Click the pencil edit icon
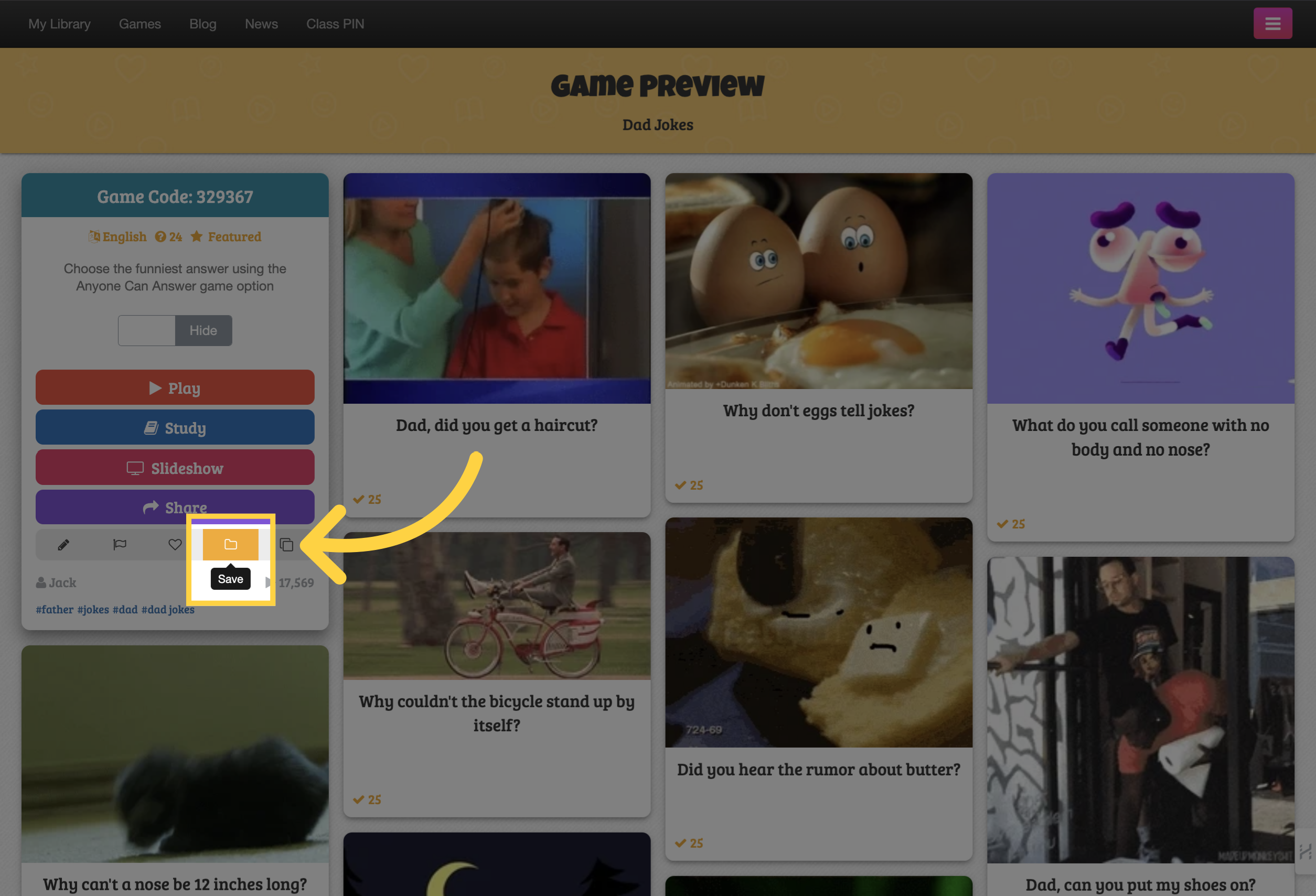Viewport: 1316px width, 896px height. (x=63, y=545)
